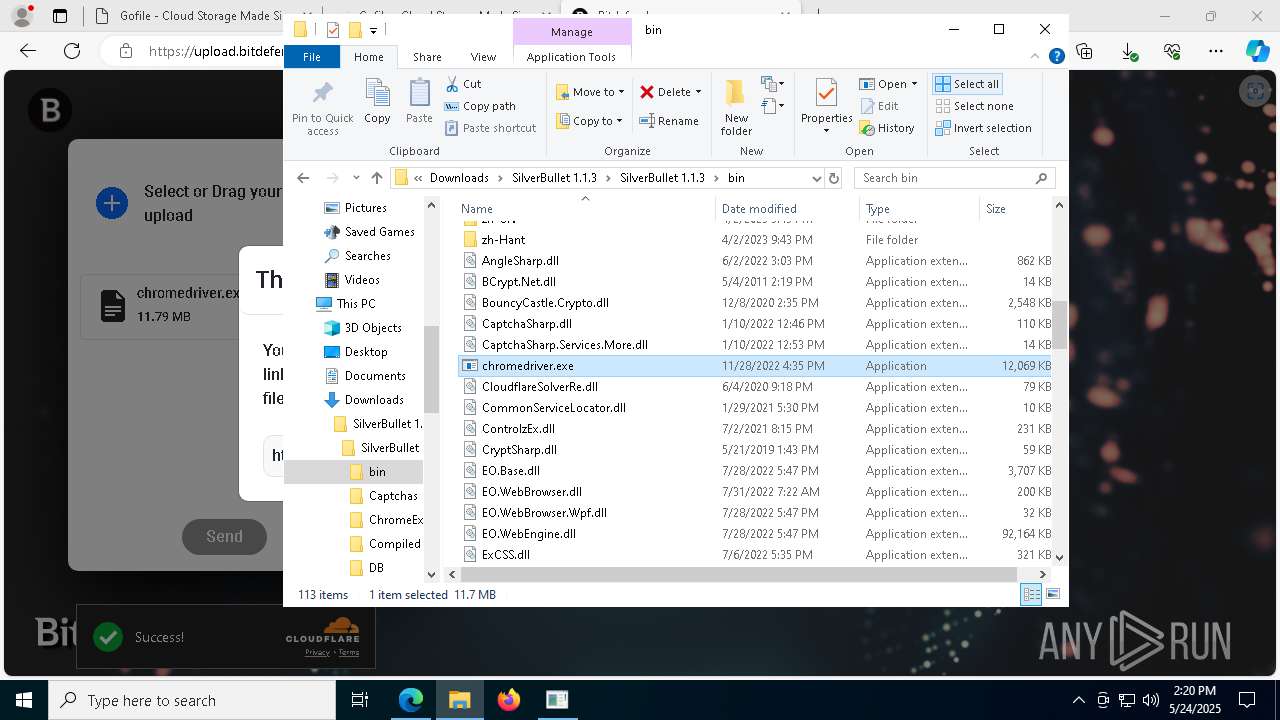This screenshot has height=720, width=1280.
Task: Click the Paste ribbon icon
Action: click(x=419, y=101)
